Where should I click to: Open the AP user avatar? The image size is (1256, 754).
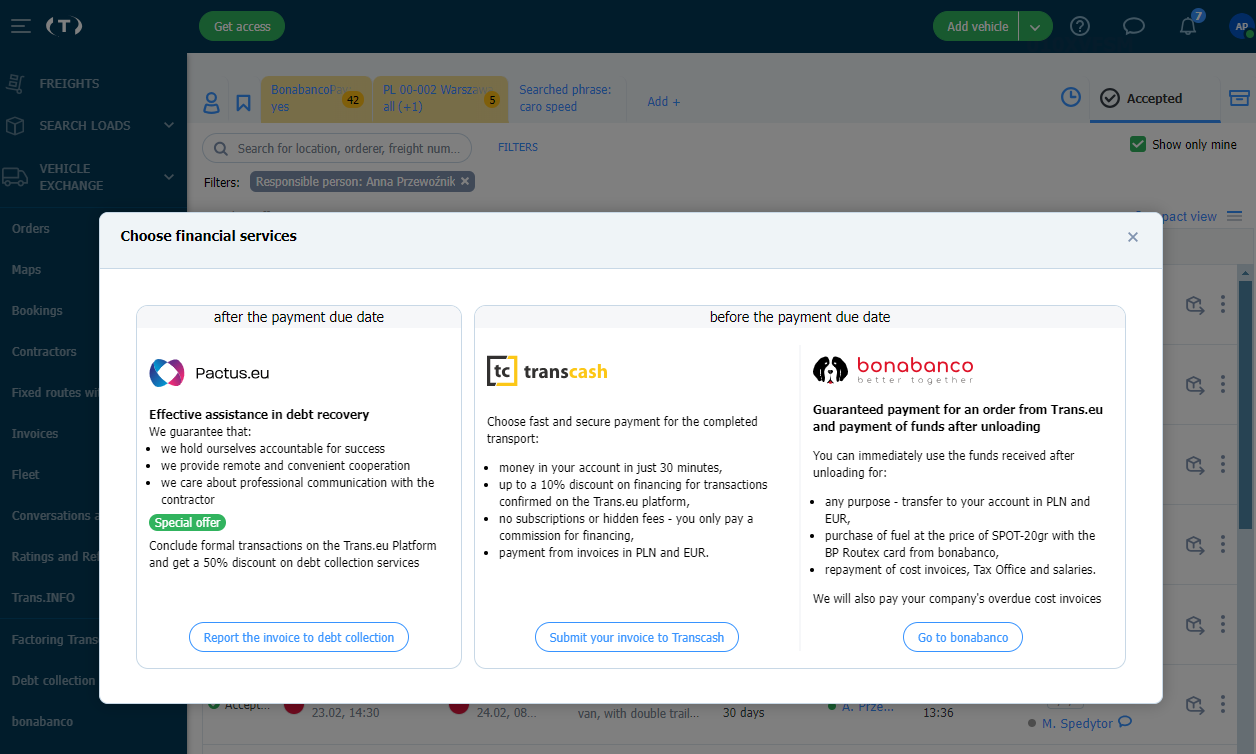click(x=1240, y=26)
